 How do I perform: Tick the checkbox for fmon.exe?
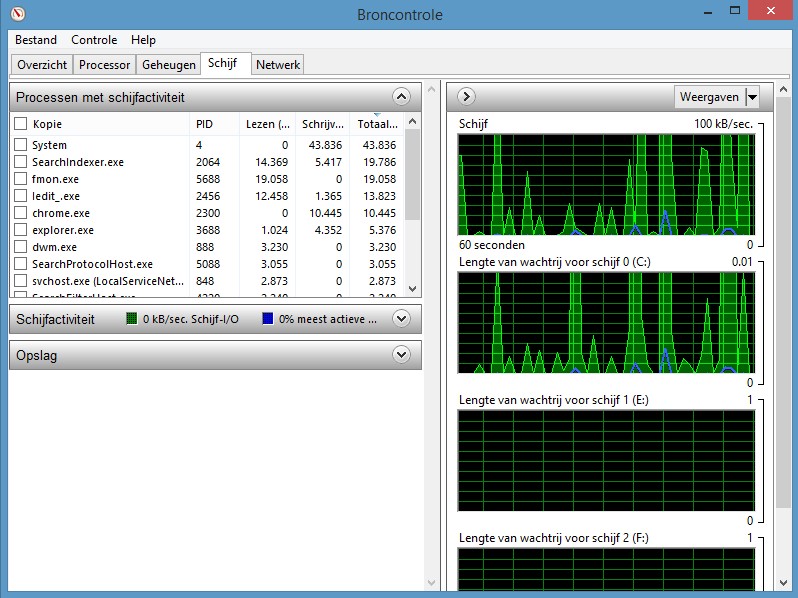pyautogui.click(x=20, y=179)
